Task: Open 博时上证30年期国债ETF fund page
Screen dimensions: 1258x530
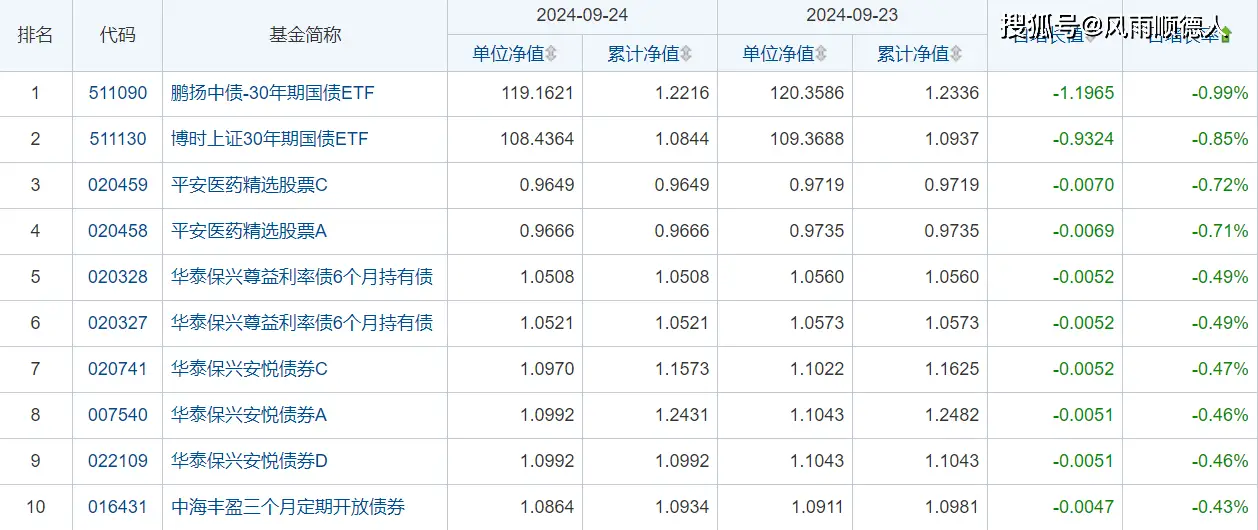Action: click(270, 139)
